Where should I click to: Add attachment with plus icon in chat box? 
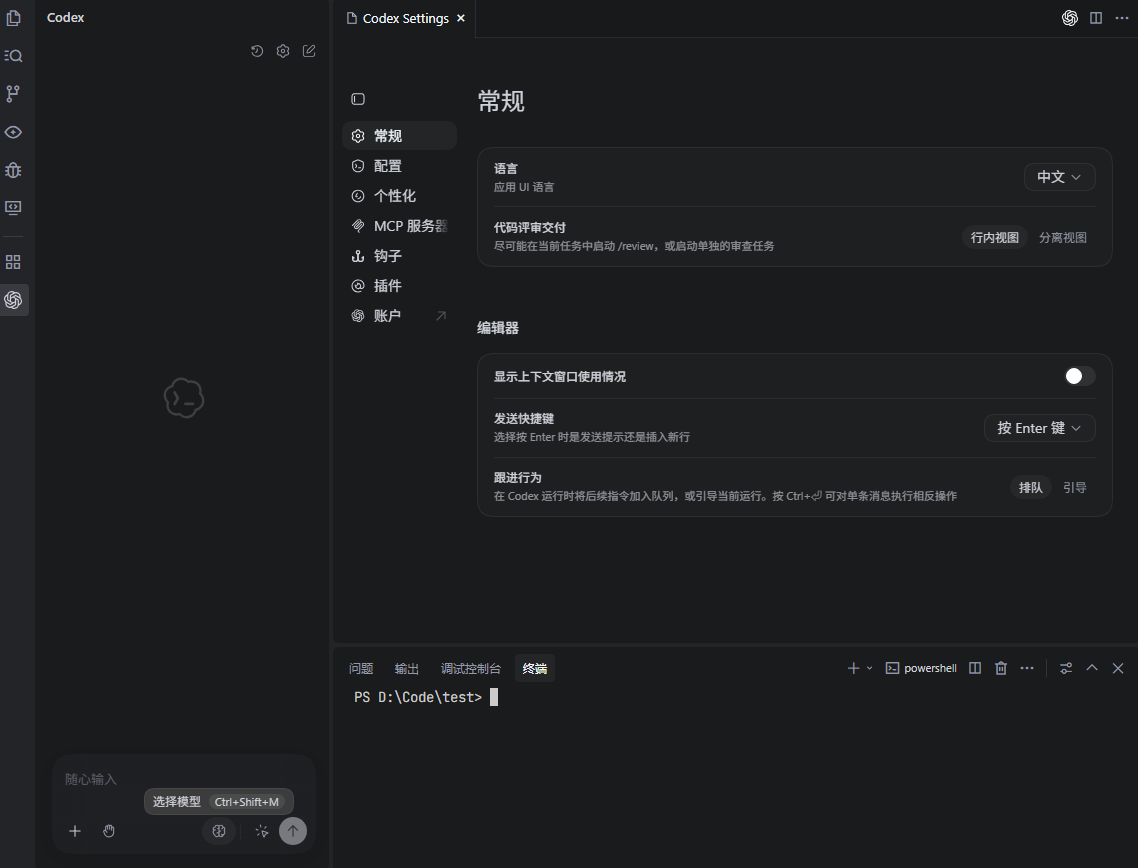(75, 831)
